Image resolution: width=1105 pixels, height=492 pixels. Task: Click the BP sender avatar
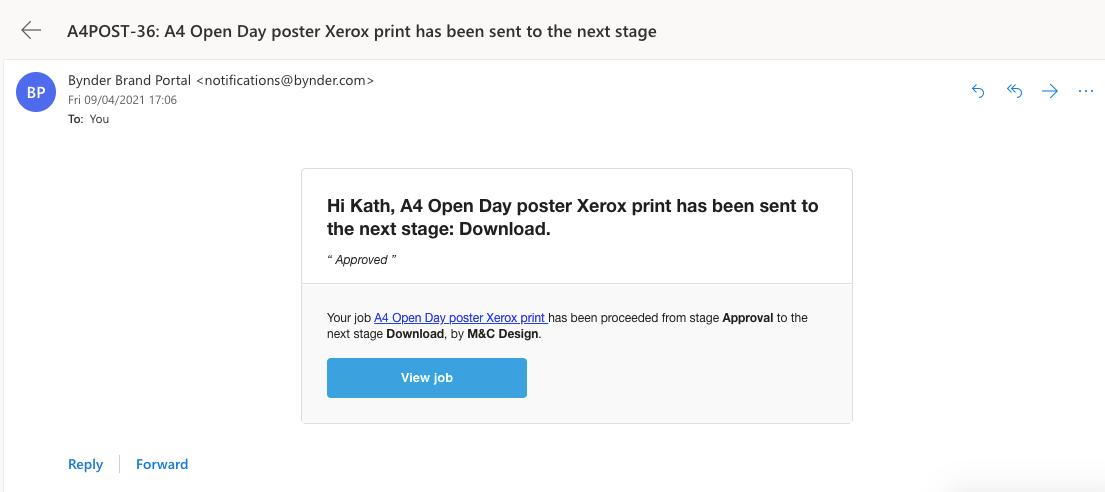click(x=36, y=93)
